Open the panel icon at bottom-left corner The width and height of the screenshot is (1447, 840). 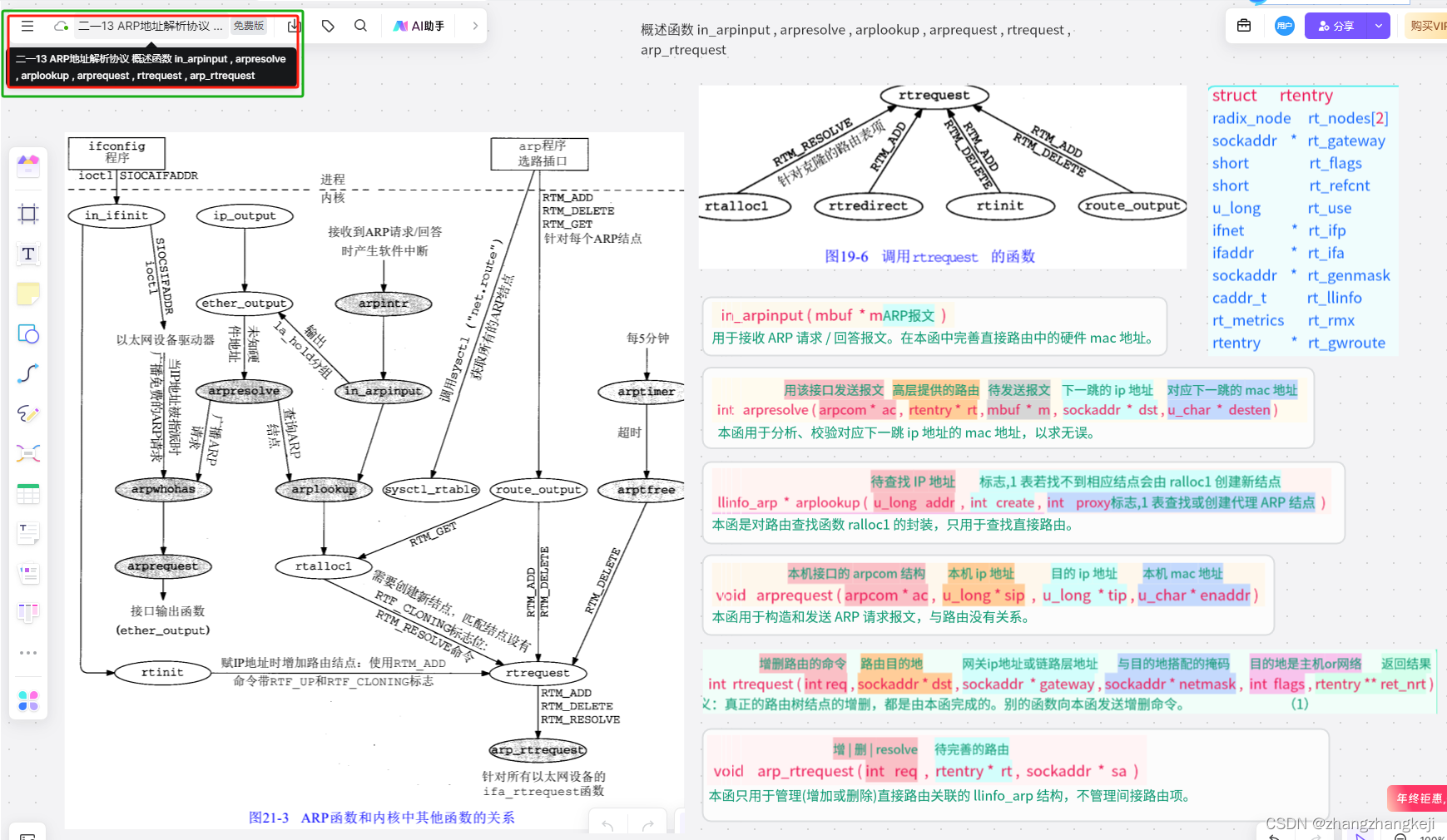[x=27, y=835]
